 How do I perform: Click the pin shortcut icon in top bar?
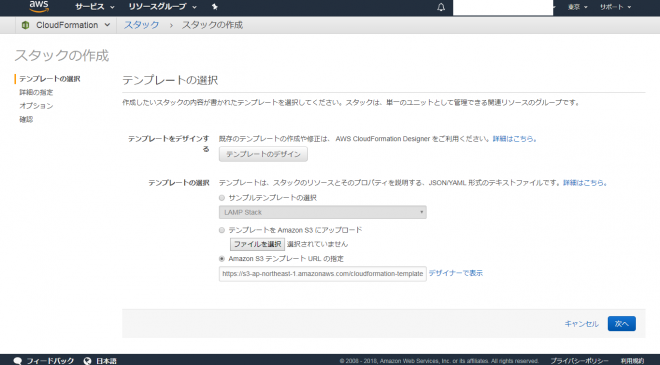tap(215, 7)
